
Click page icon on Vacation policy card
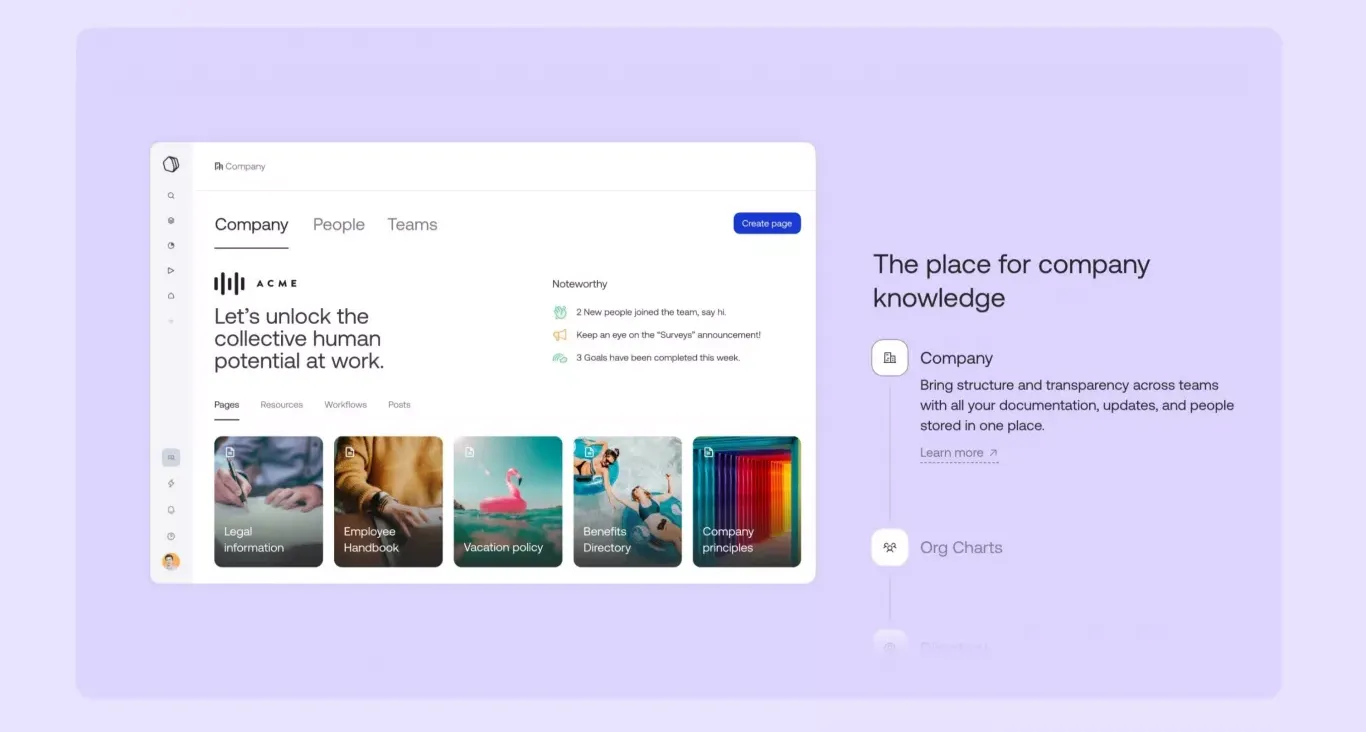tap(469, 452)
